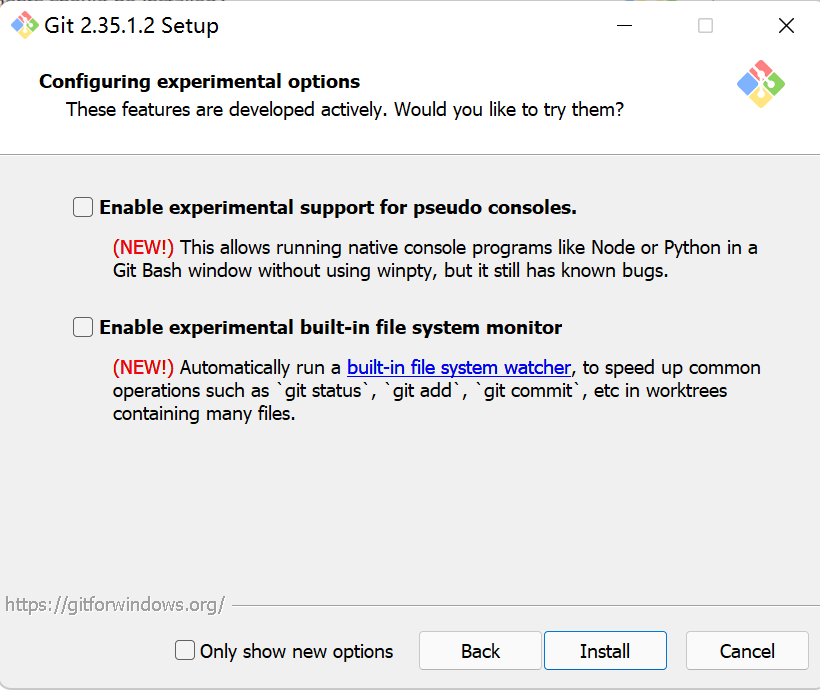Click the greyed-out maximize window icon

click(x=705, y=26)
